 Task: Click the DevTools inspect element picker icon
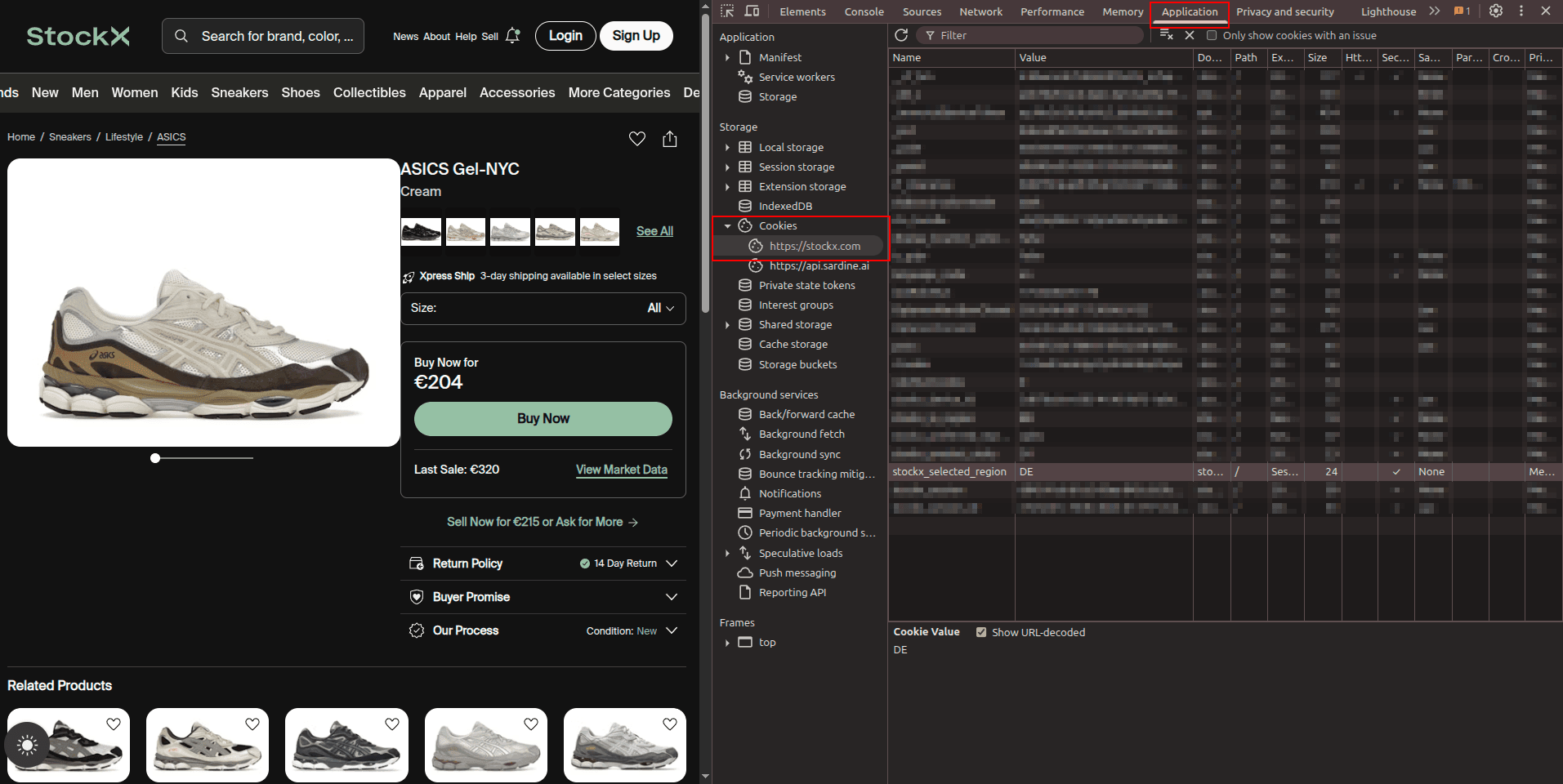coord(727,11)
